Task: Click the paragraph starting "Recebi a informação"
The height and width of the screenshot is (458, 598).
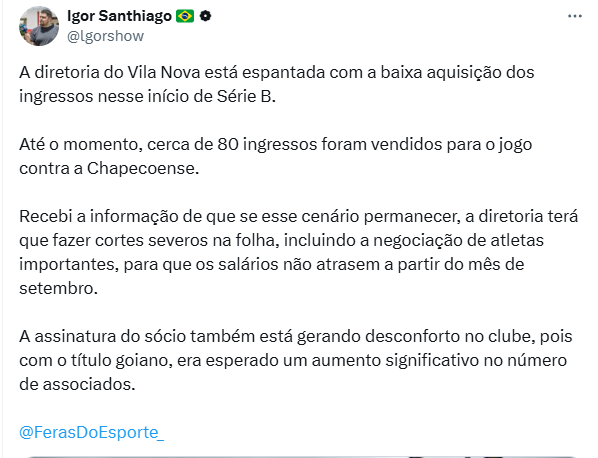Action: click(x=299, y=252)
